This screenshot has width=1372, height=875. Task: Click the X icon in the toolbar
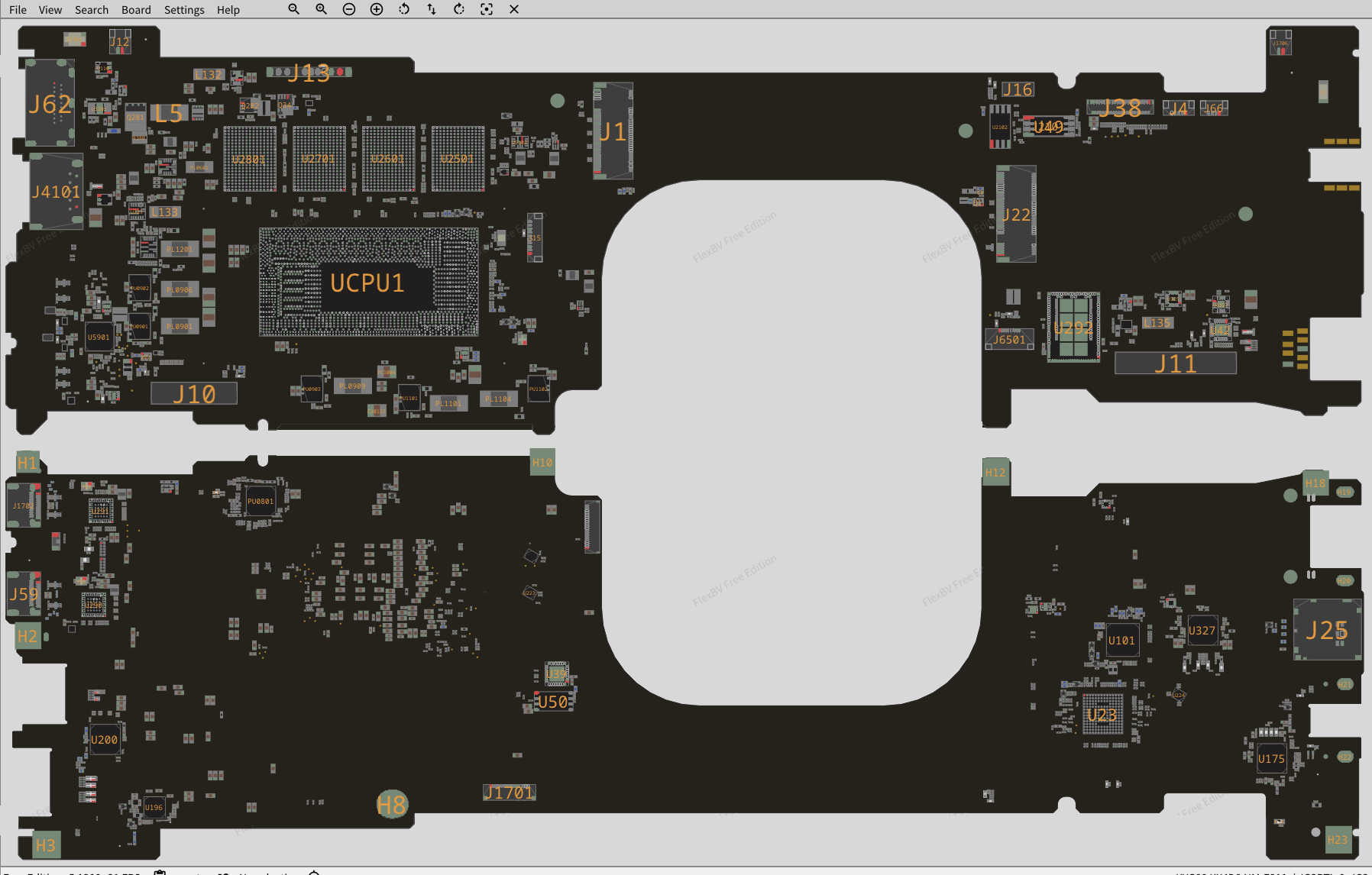514,9
